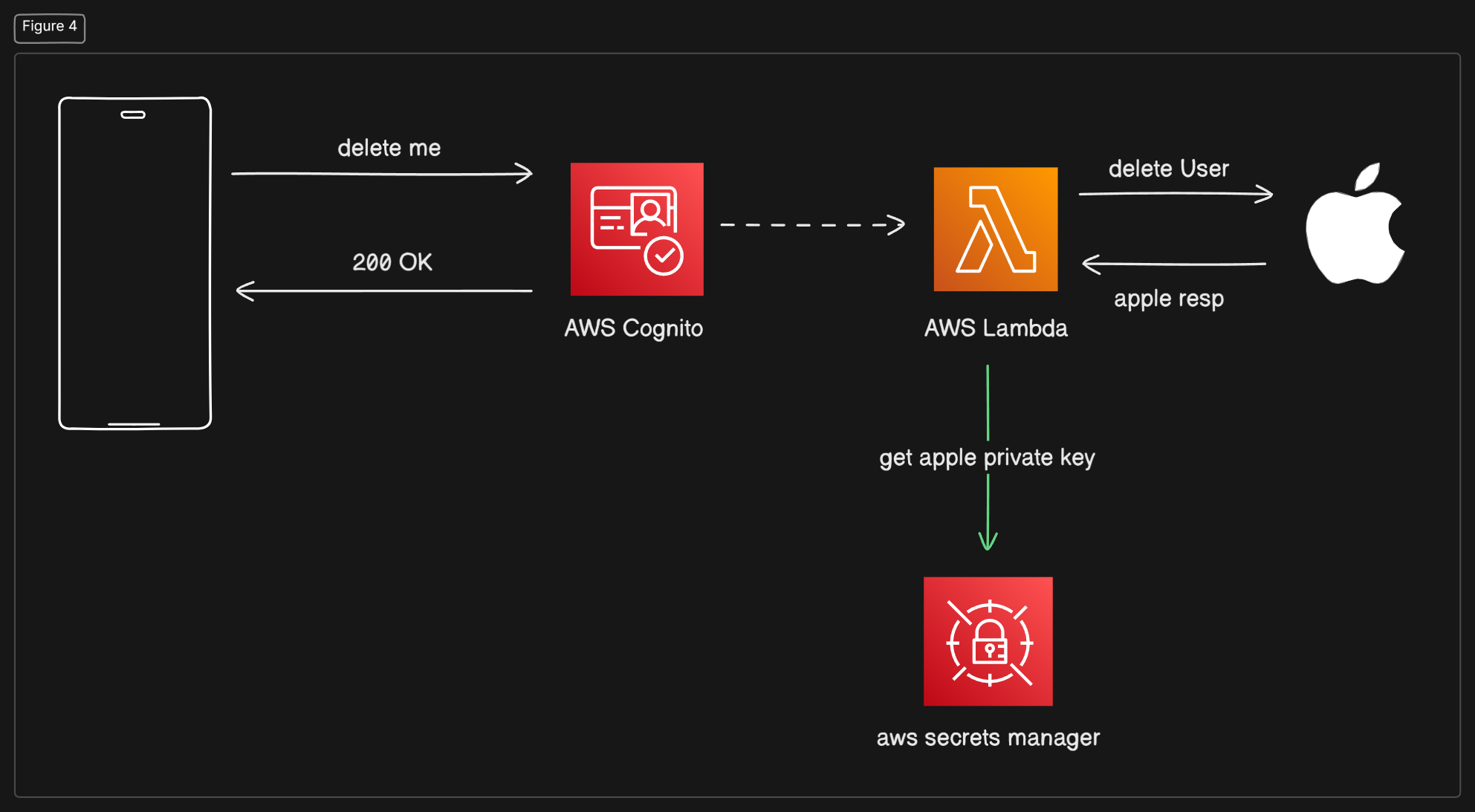Click the 'AWS Lambda' caption

pyautogui.click(x=996, y=328)
